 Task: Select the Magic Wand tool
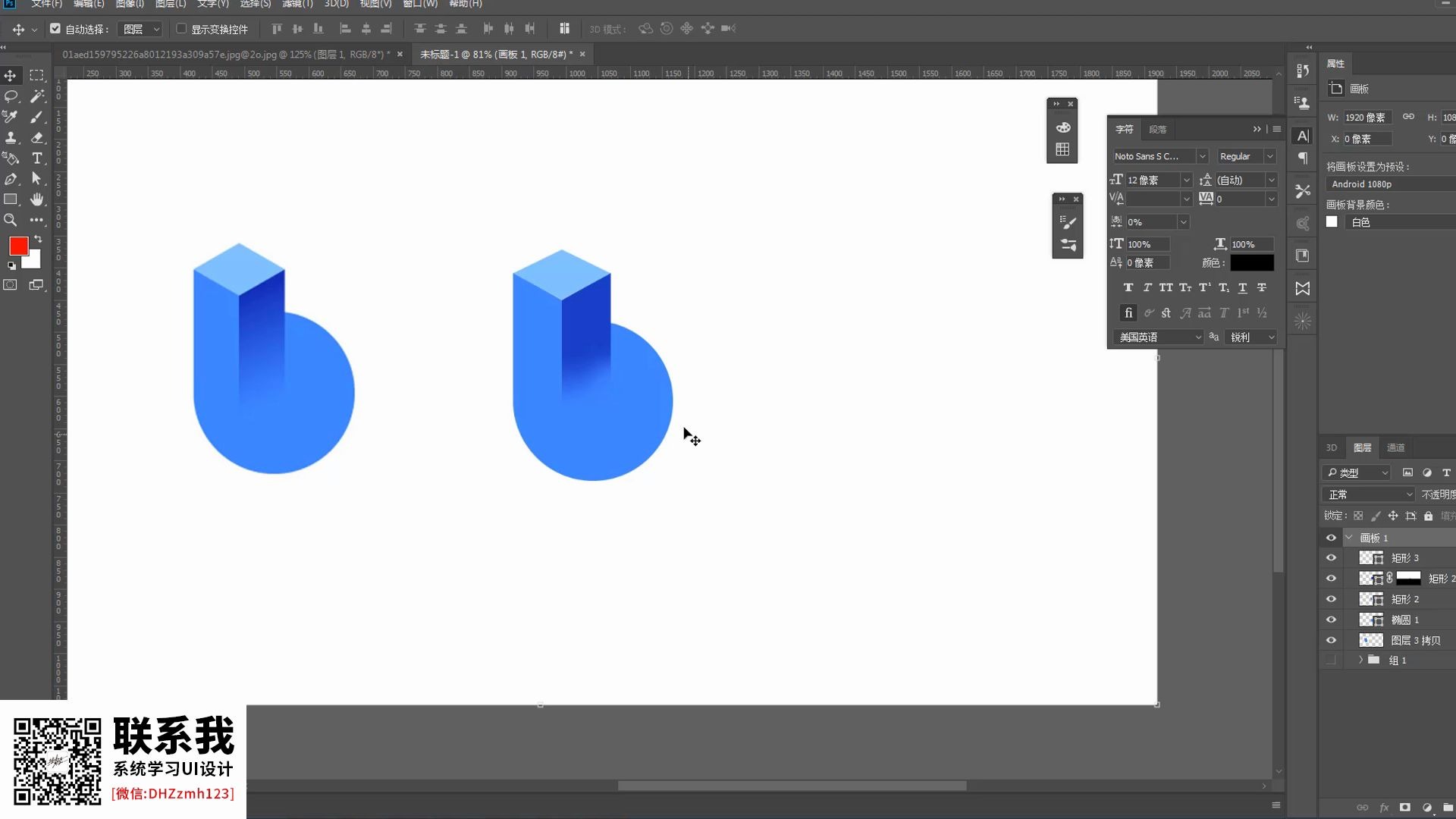pyautogui.click(x=36, y=96)
